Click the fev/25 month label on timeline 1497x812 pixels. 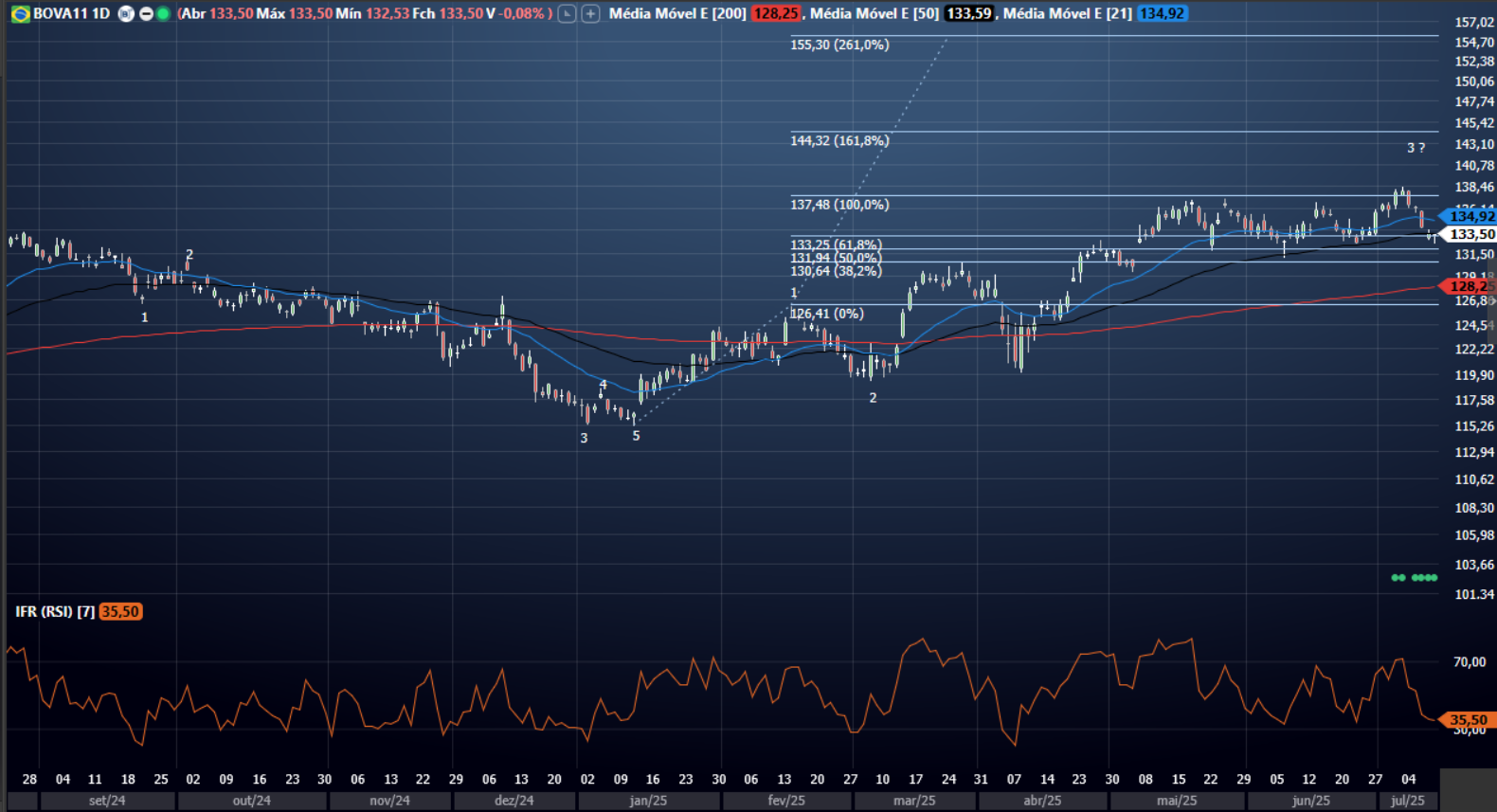point(786,801)
